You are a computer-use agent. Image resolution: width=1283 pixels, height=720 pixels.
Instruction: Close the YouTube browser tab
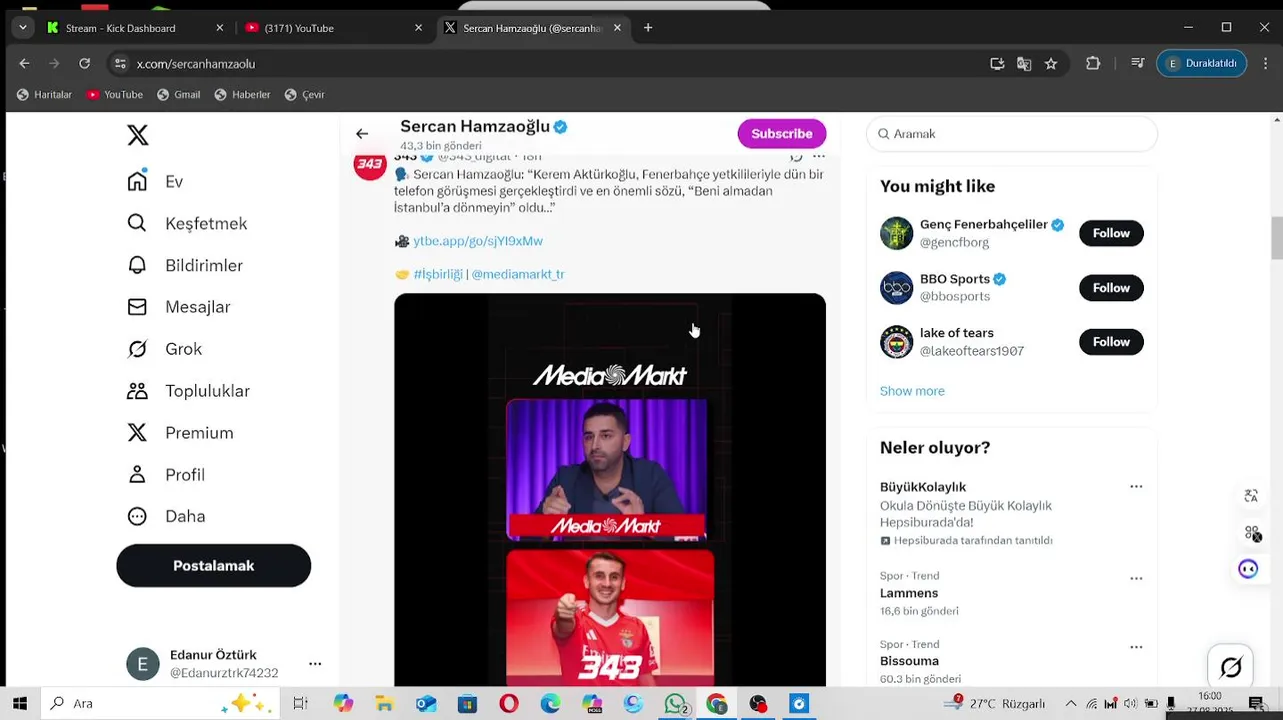coord(418,28)
